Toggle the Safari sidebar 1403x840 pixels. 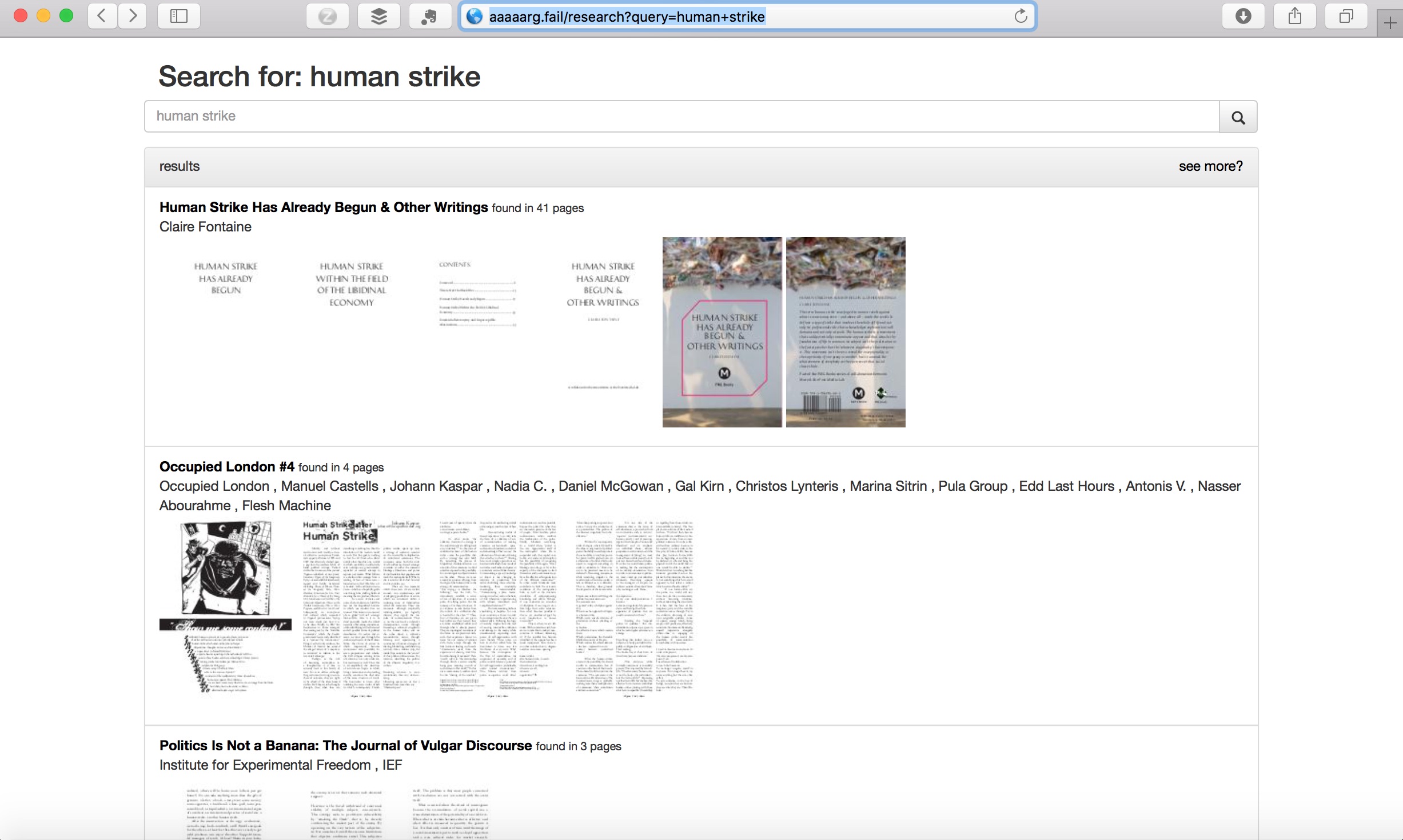(179, 16)
